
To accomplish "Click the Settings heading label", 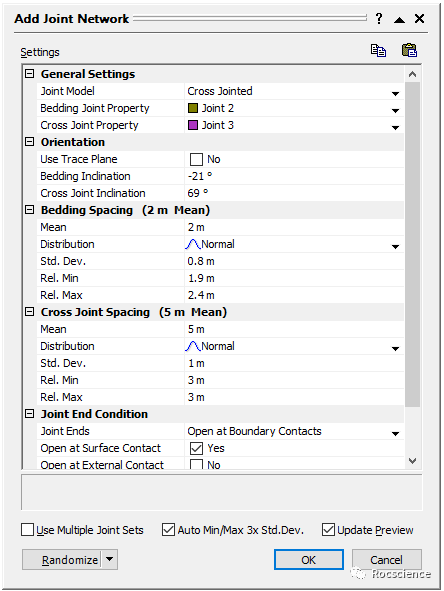I will 40,52.
